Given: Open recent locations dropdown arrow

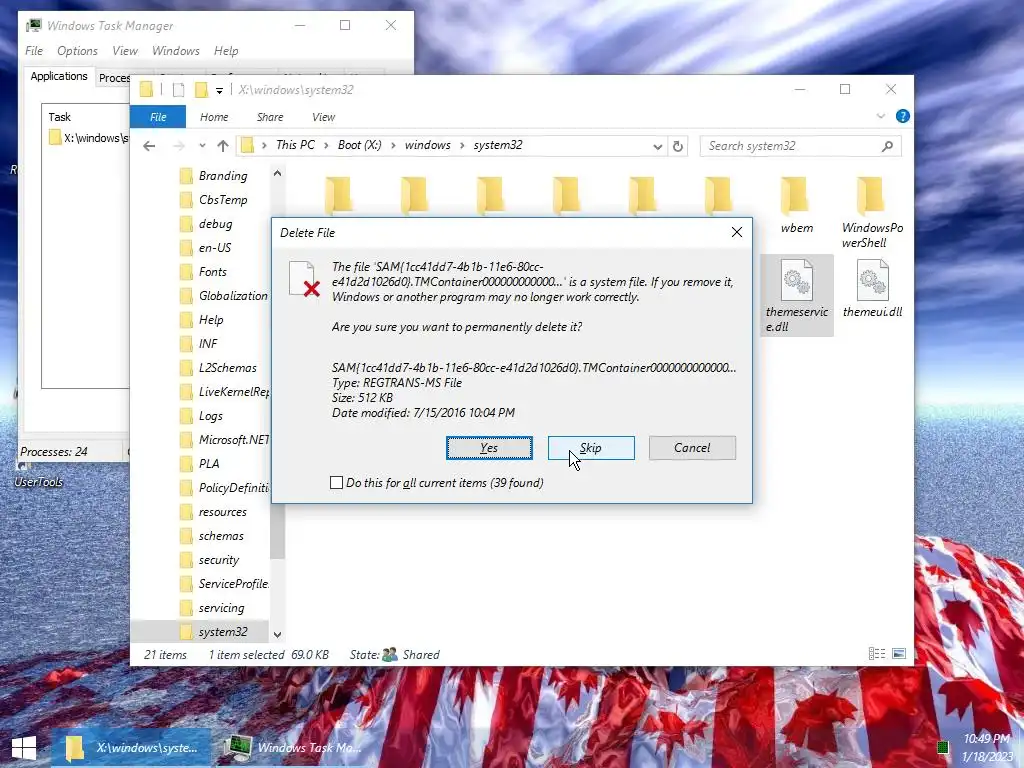Looking at the screenshot, I should pos(202,146).
